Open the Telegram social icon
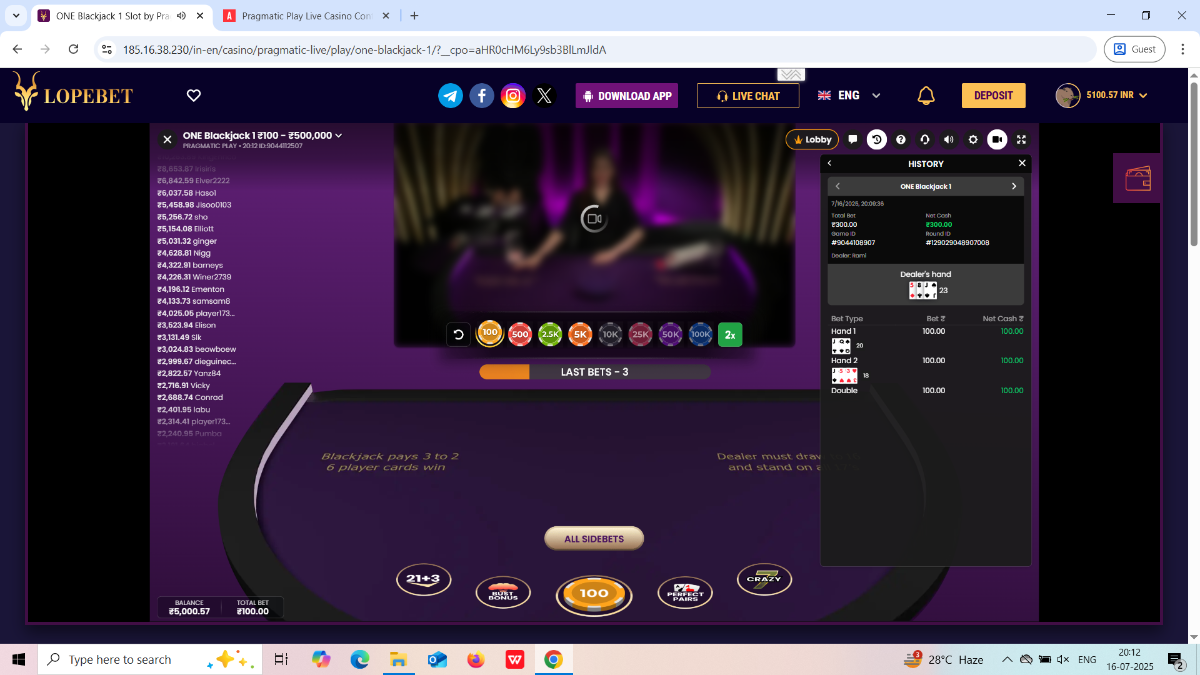The image size is (1200, 675). tap(451, 96)
